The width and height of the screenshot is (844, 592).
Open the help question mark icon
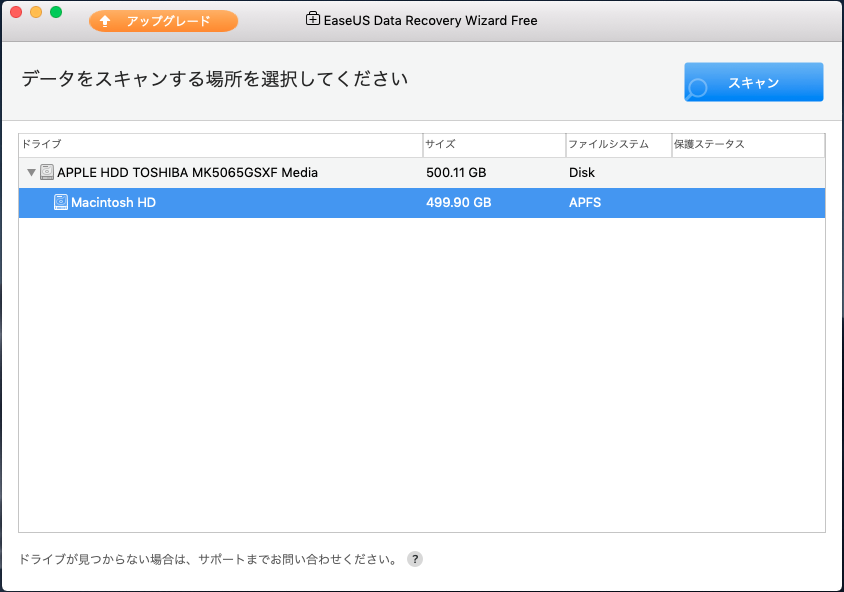[414, 559]
